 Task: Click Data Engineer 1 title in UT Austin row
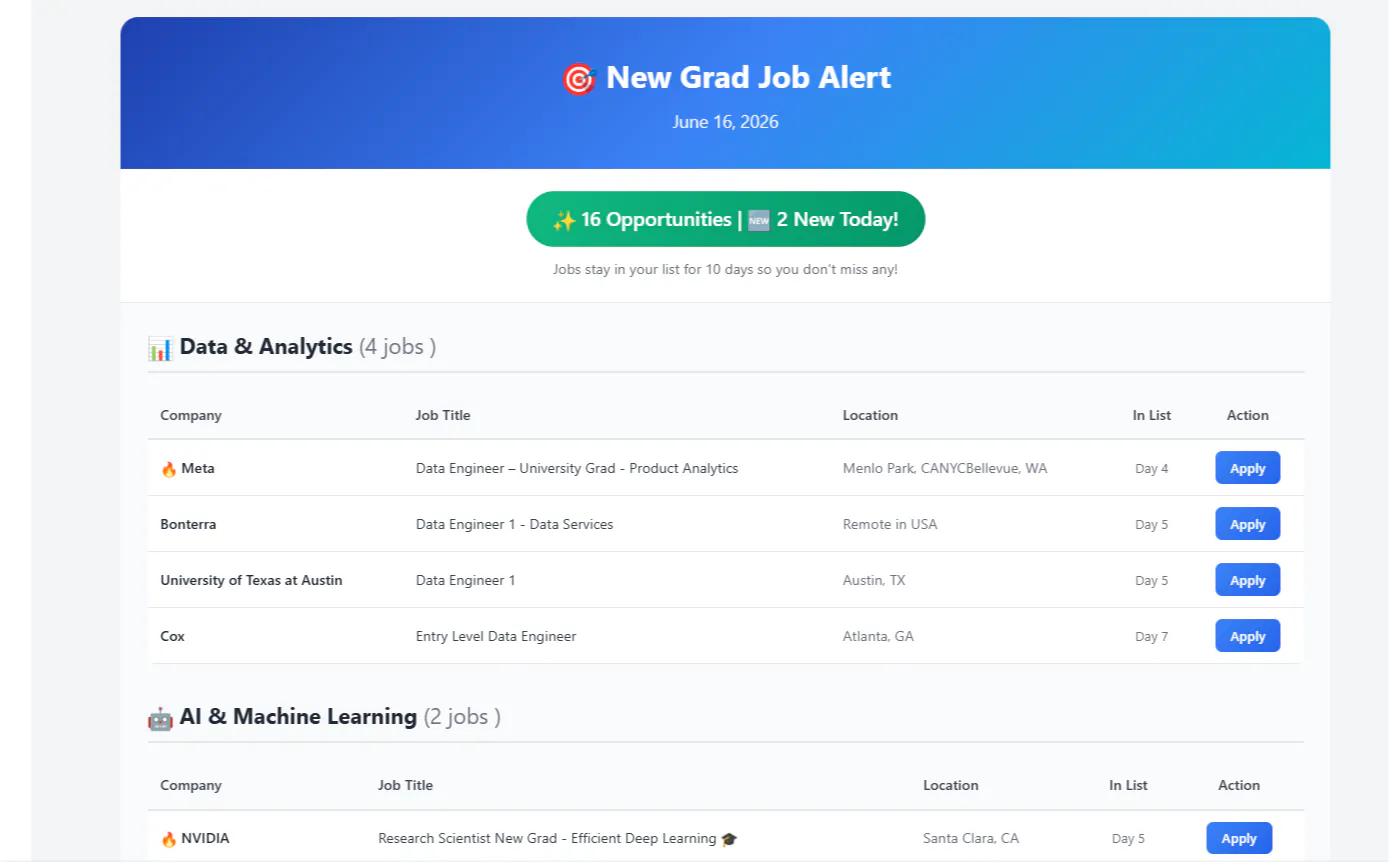click(466, 580)
